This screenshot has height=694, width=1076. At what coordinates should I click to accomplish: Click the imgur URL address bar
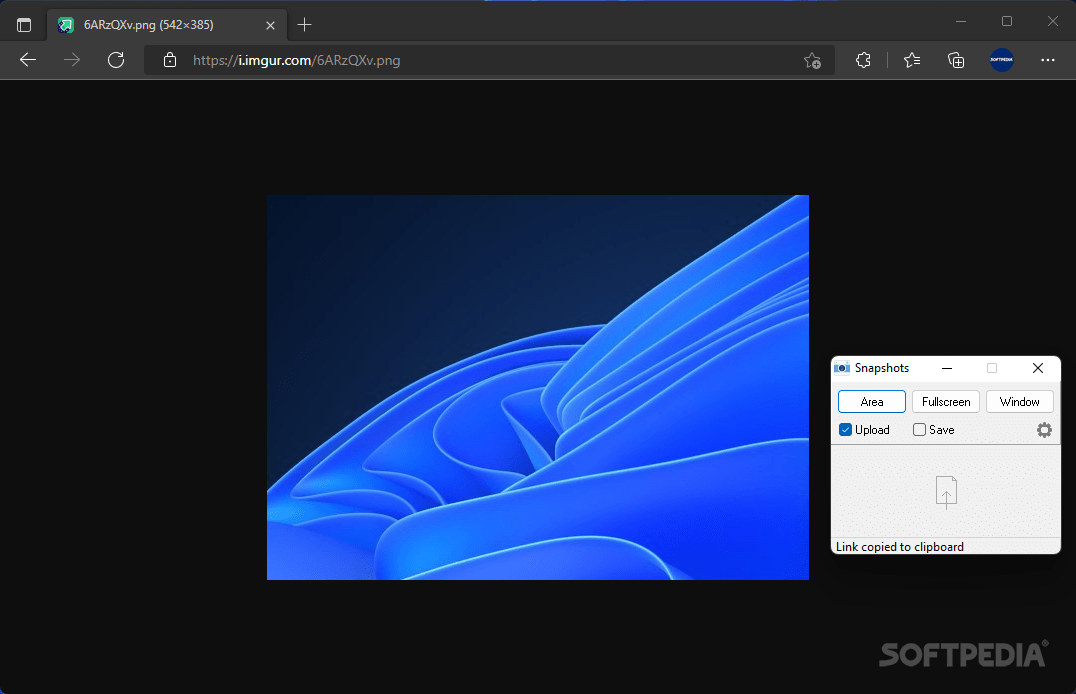pyautogui.click(x=490, y=60)
